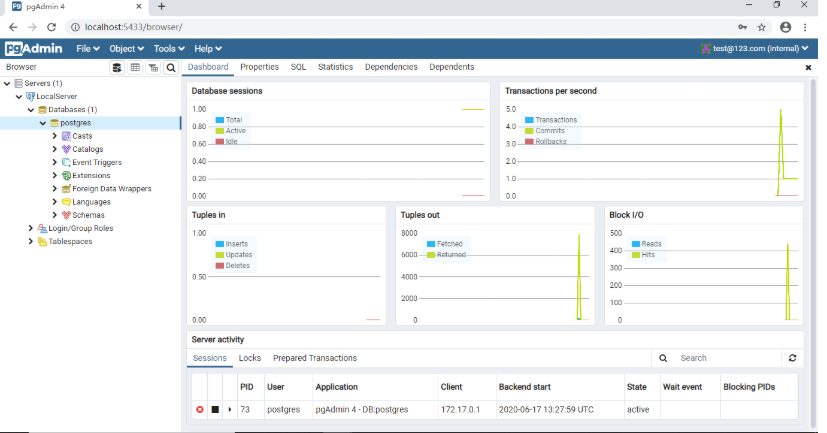Image resolution: width=827 pixels, height=433 pixels.
Task: Open the Query Tool icon in Browser toolbar
Action: click(x=117, y=68)
